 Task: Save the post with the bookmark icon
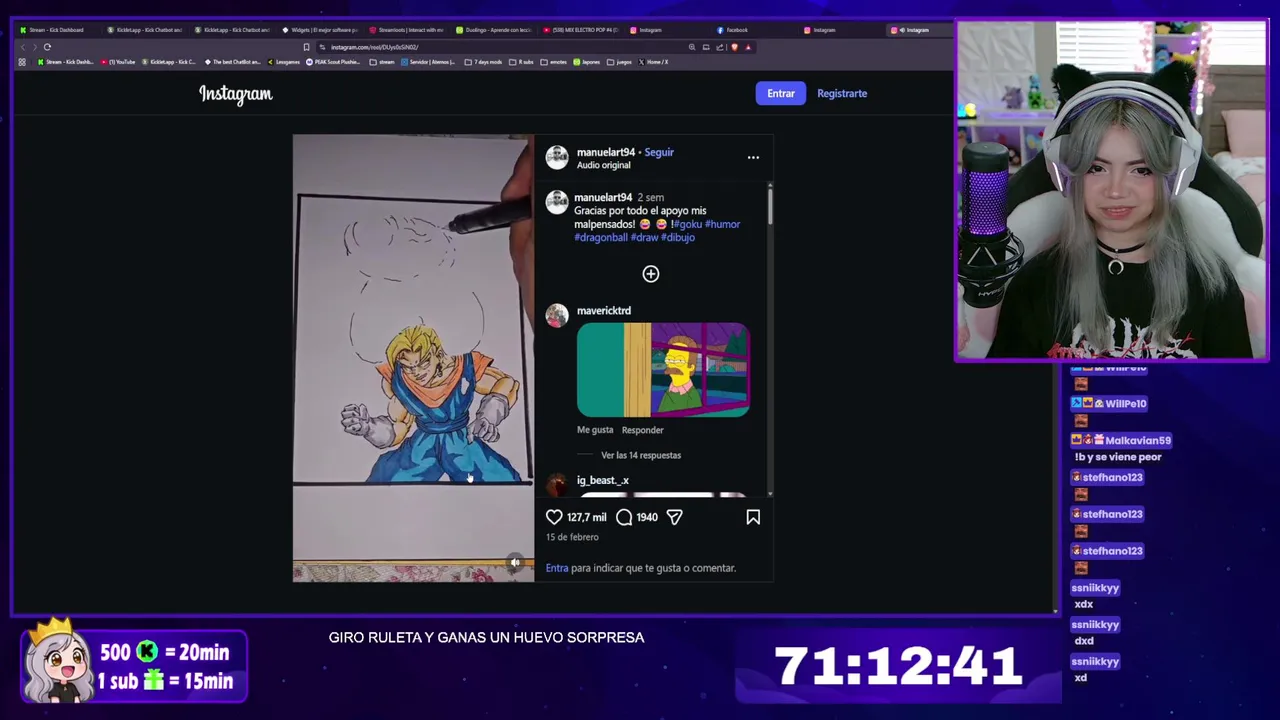[753, 517]
